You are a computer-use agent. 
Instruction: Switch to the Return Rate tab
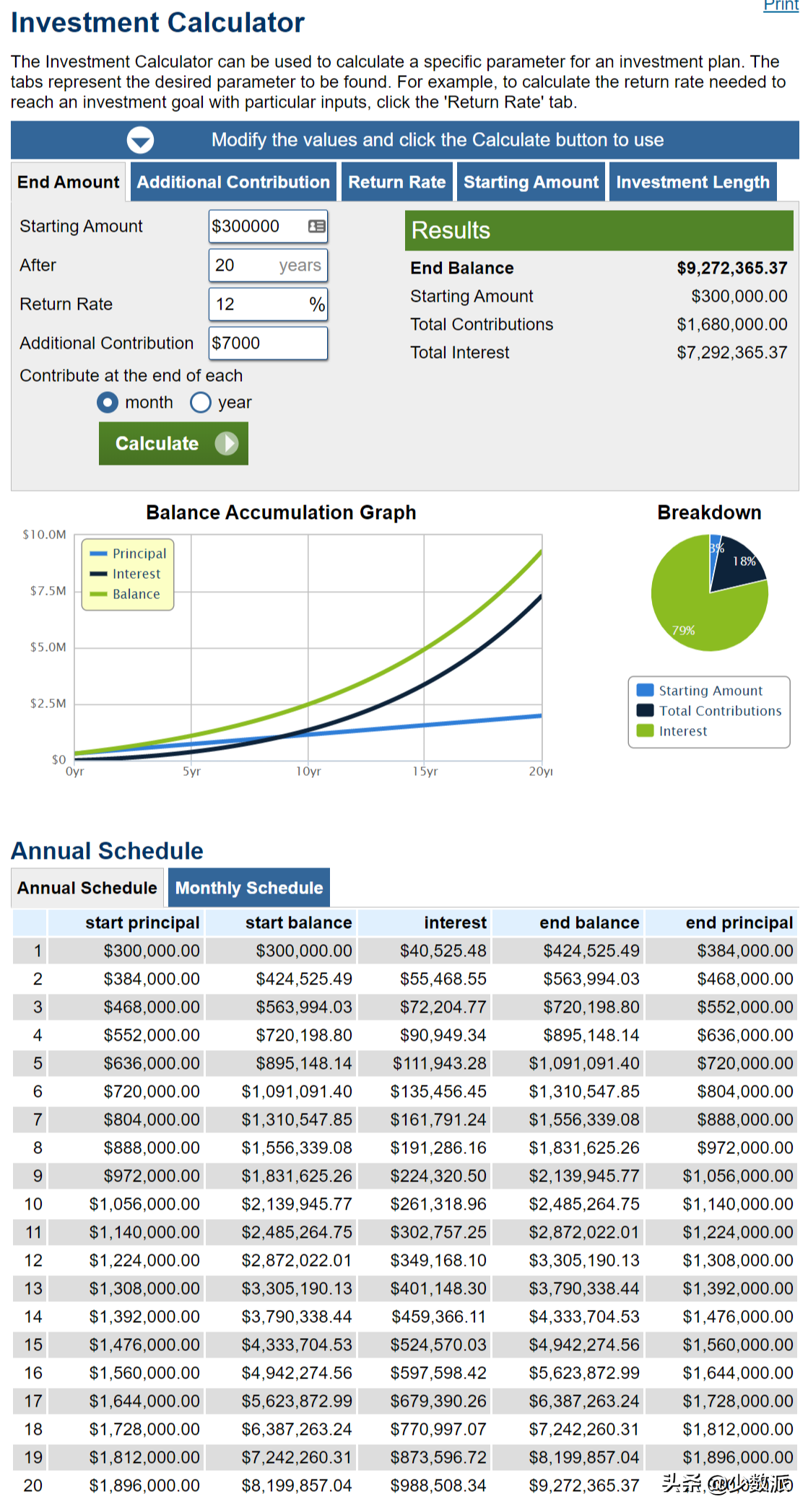tap(396, 182)
